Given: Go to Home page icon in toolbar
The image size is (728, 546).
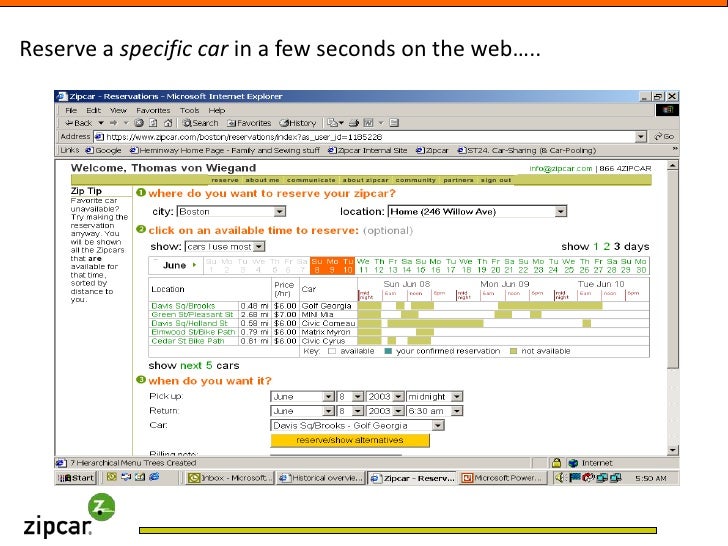Looking at the screenshot, I should (168, 123).
